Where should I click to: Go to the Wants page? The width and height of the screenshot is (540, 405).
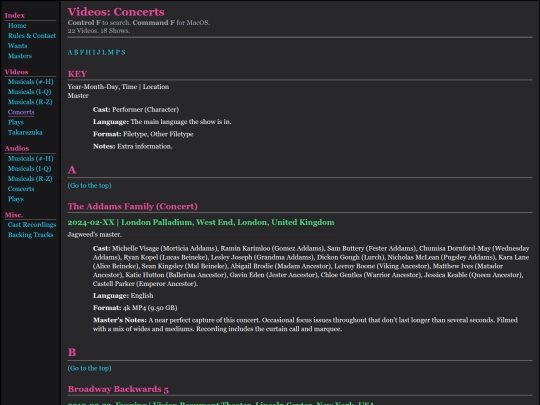tap(18, 45)
